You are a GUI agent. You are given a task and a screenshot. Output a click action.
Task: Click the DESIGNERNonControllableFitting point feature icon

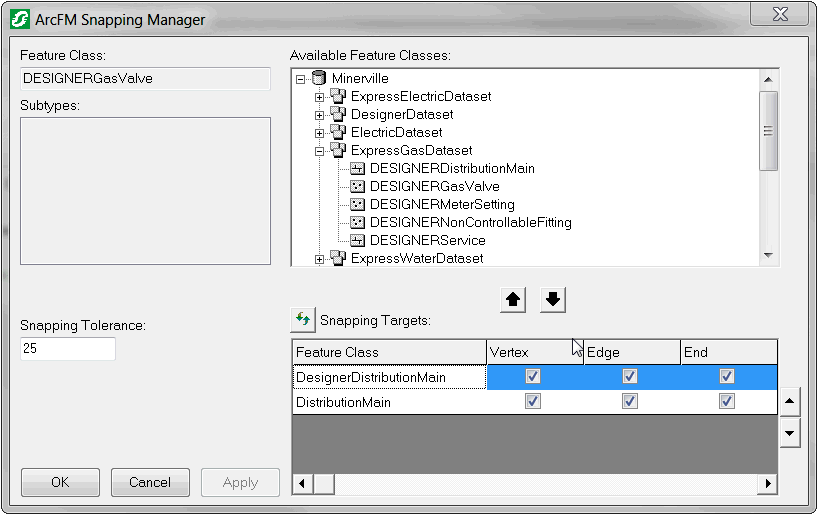click(357, 222)
